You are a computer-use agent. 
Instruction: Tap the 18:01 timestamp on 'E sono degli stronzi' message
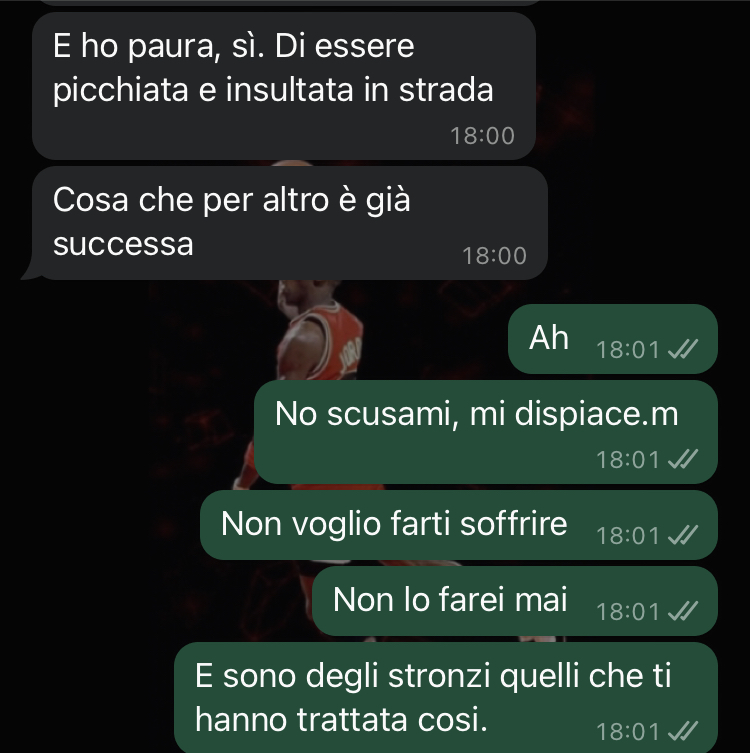pyautogui.click(x=628, y=732)
